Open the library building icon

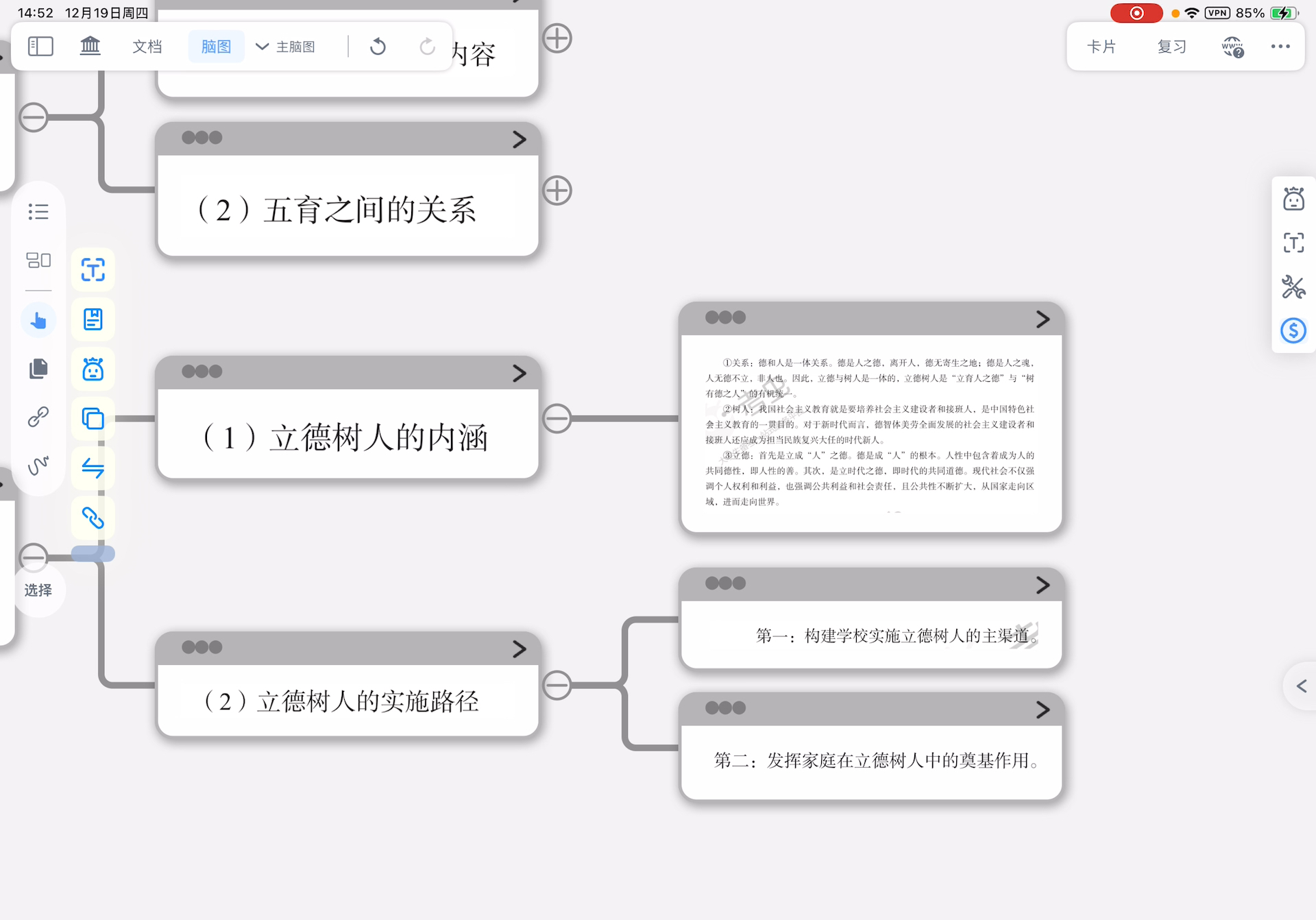point(90,46)
